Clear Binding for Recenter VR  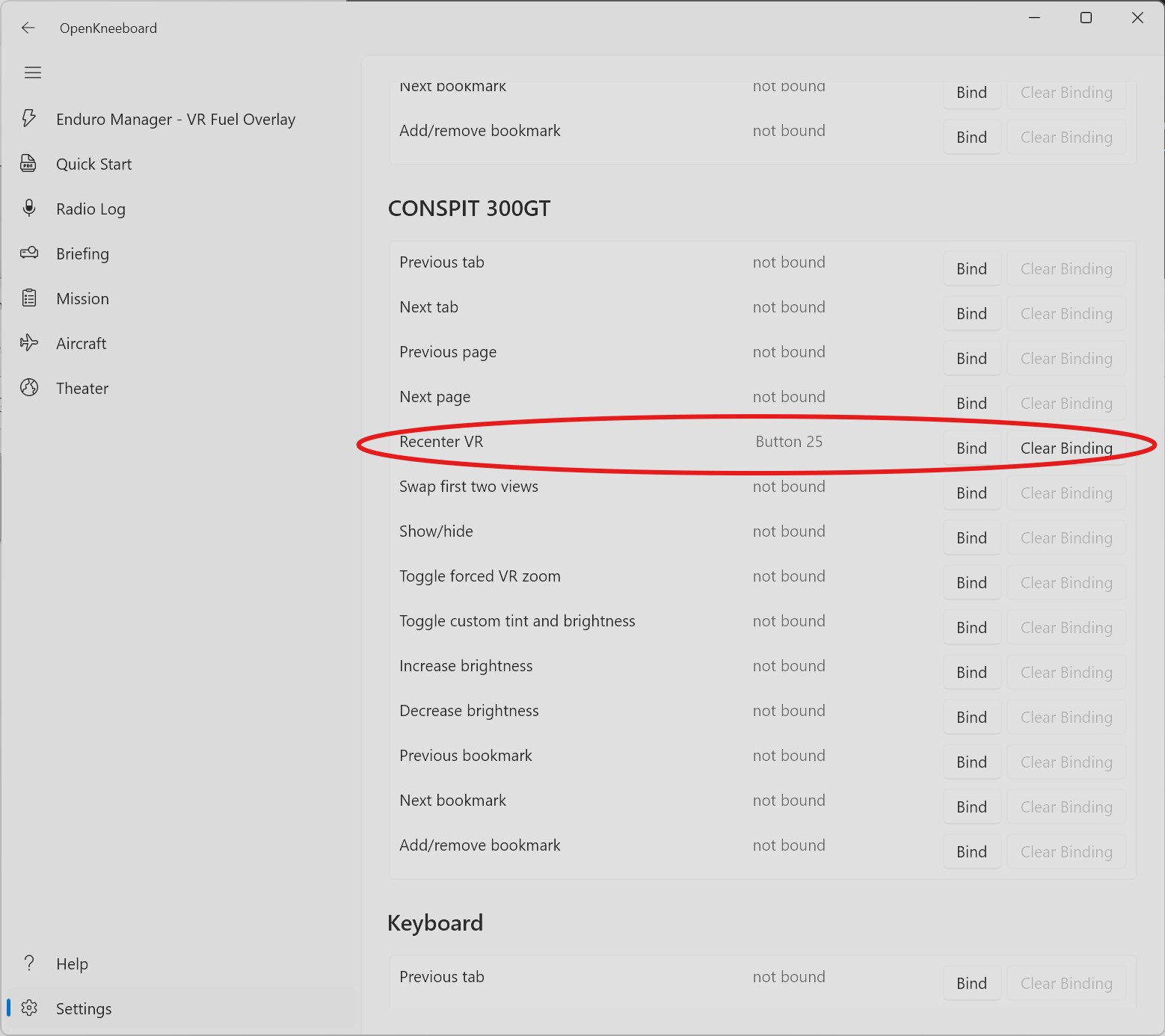pyautogui.click(x=1066, y=448)
